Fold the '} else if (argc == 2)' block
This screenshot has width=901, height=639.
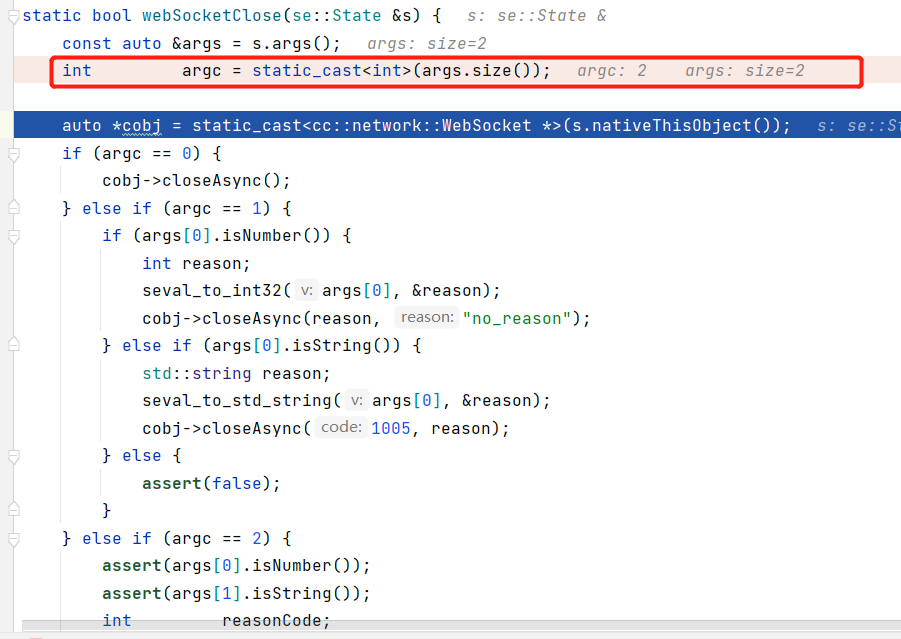(14, 539)
